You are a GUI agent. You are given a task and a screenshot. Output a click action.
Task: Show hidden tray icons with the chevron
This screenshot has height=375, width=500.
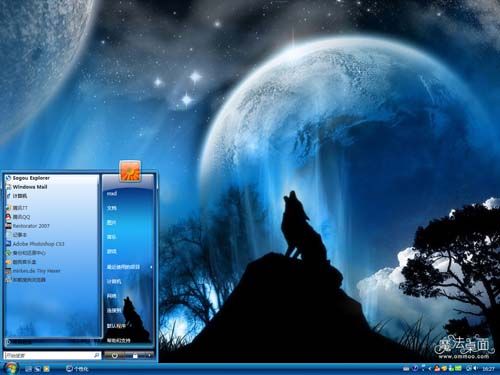click(430, 369)
